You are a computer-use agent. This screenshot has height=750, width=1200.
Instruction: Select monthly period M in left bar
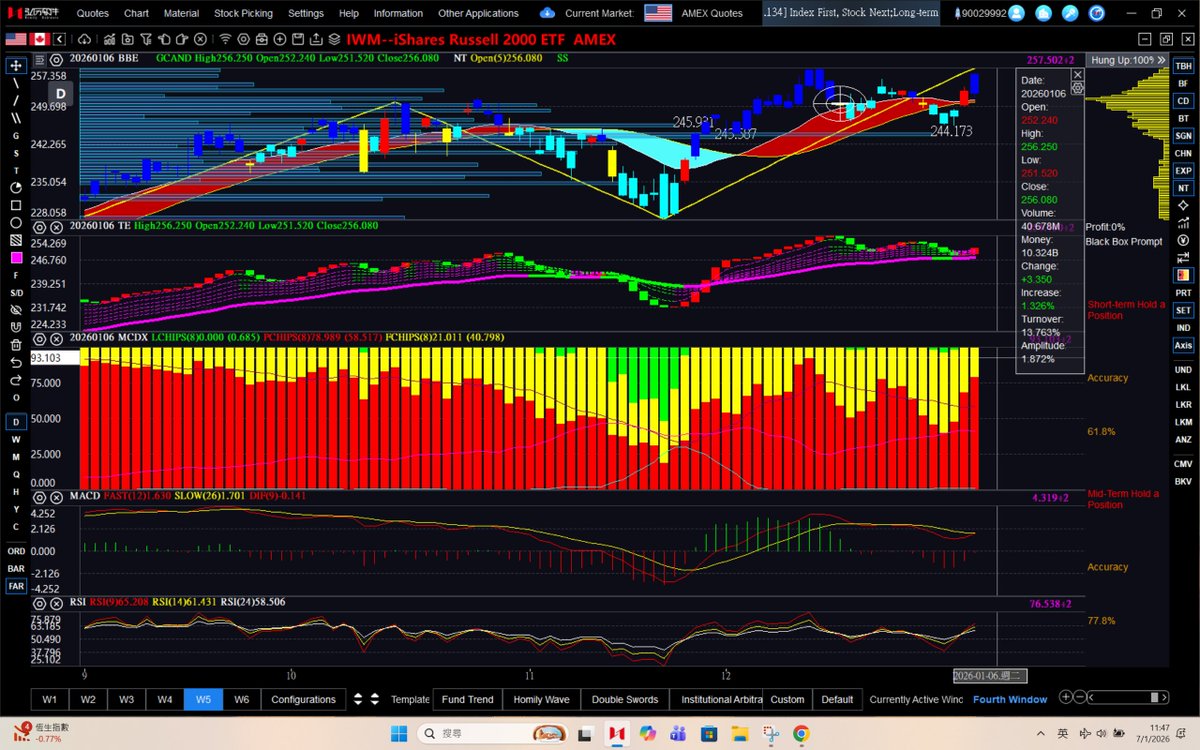[16, 456]
